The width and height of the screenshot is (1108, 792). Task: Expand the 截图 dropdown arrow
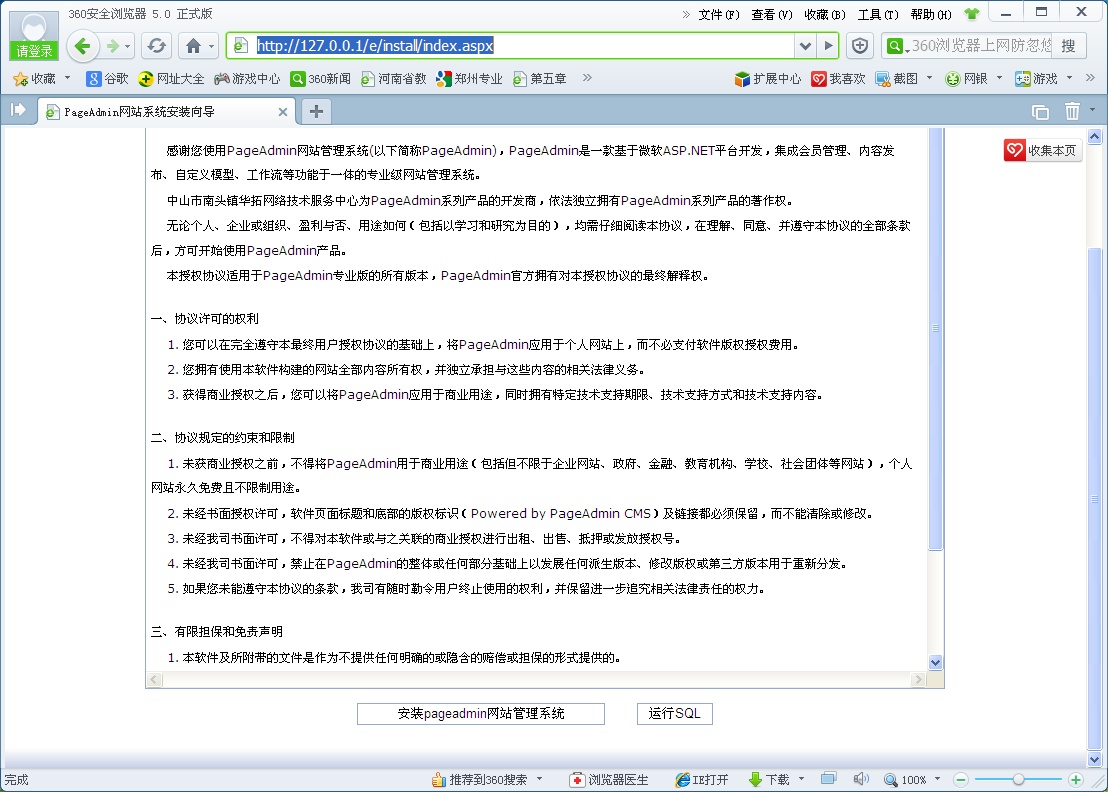pos(929,78)
